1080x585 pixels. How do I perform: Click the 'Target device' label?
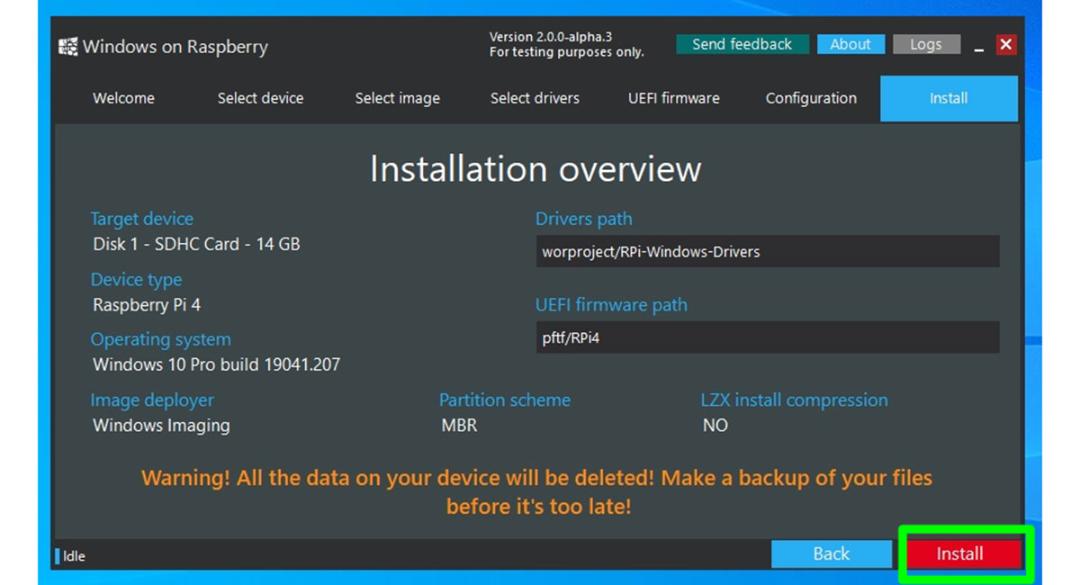point(142,219)
